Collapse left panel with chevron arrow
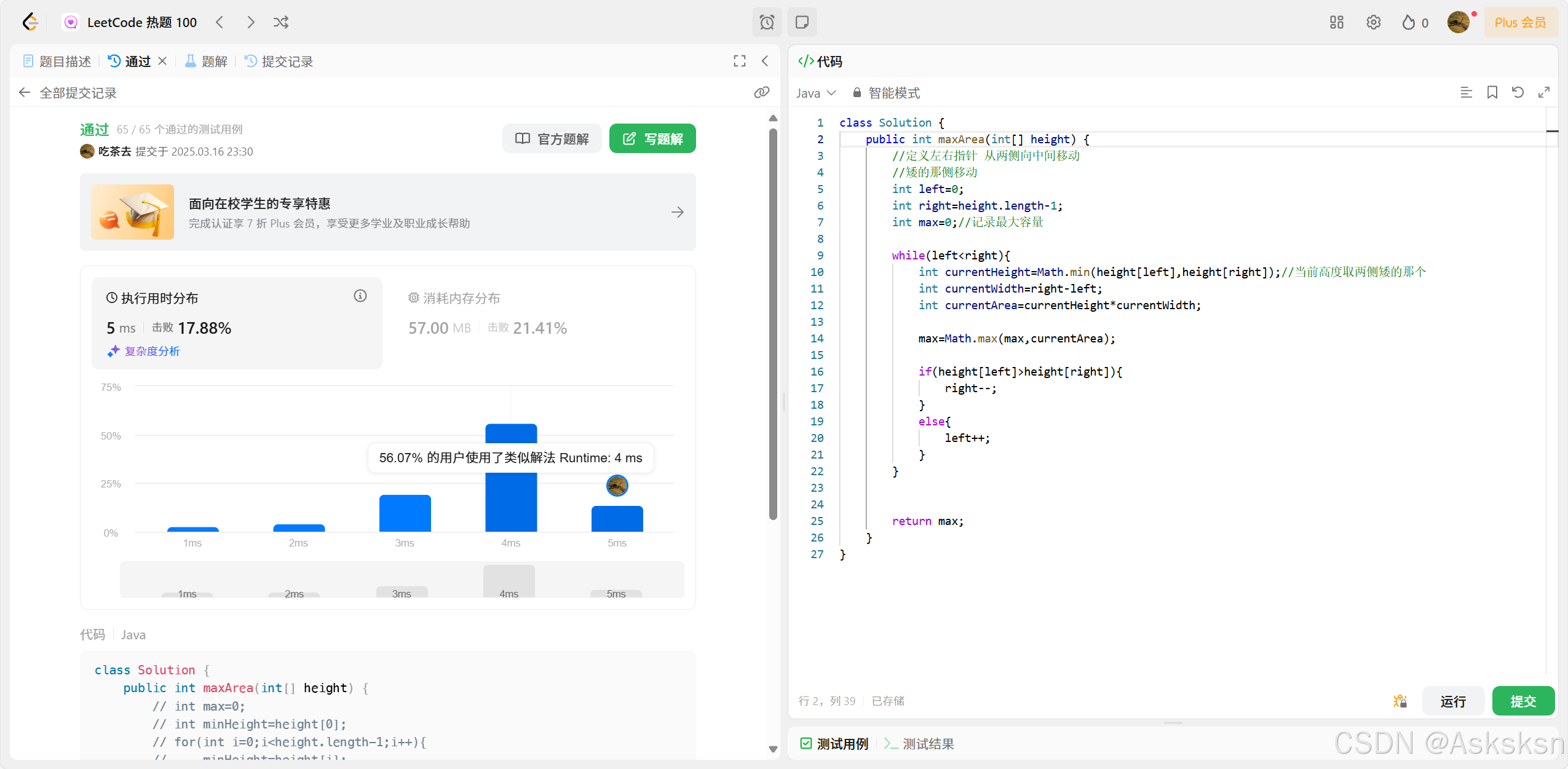 tap(765, 61)
